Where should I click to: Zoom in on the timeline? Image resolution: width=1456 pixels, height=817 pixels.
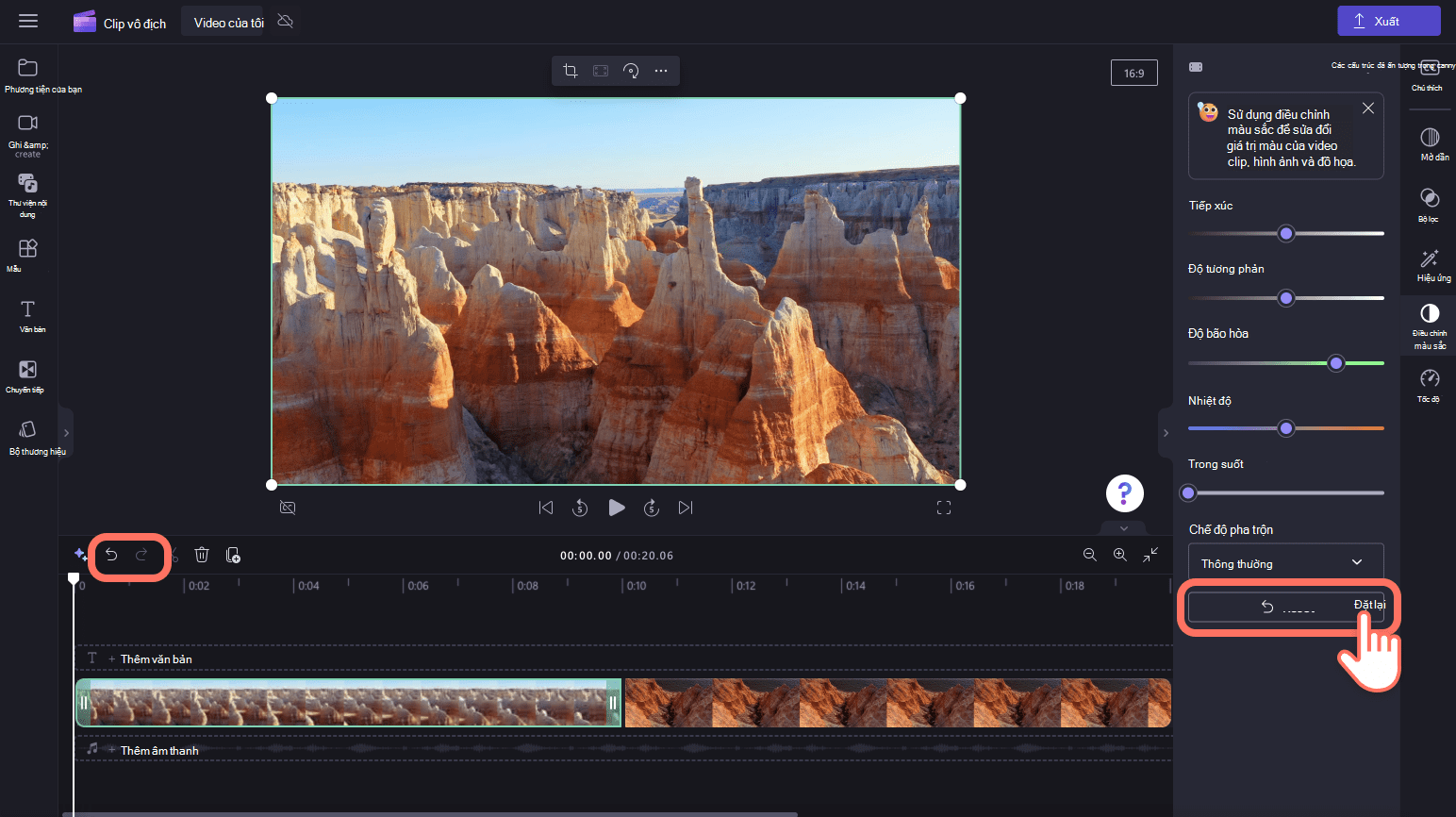click(x=1120, y=555)
